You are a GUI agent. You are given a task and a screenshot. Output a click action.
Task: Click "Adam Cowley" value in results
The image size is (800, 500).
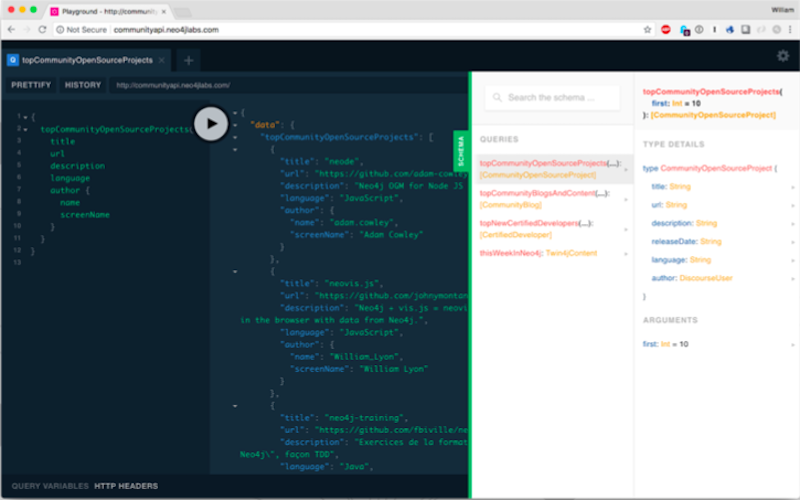[391, 235]
